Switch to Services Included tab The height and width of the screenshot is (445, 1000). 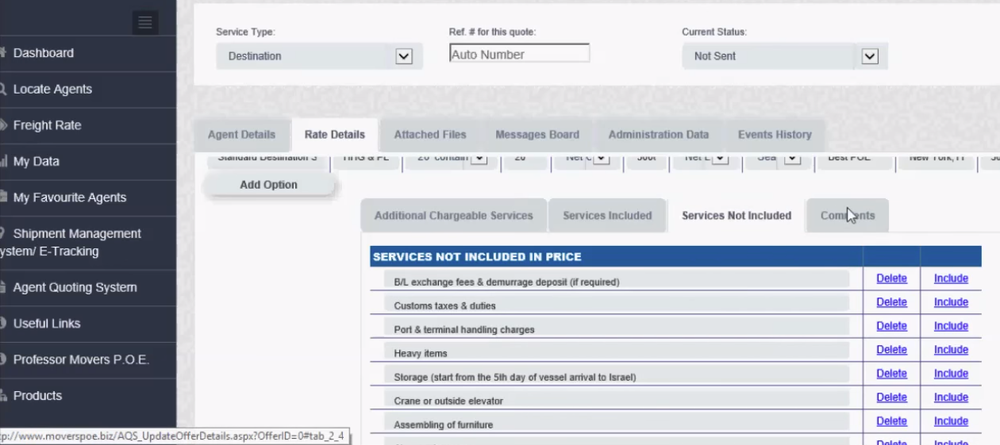coord(607,215)
